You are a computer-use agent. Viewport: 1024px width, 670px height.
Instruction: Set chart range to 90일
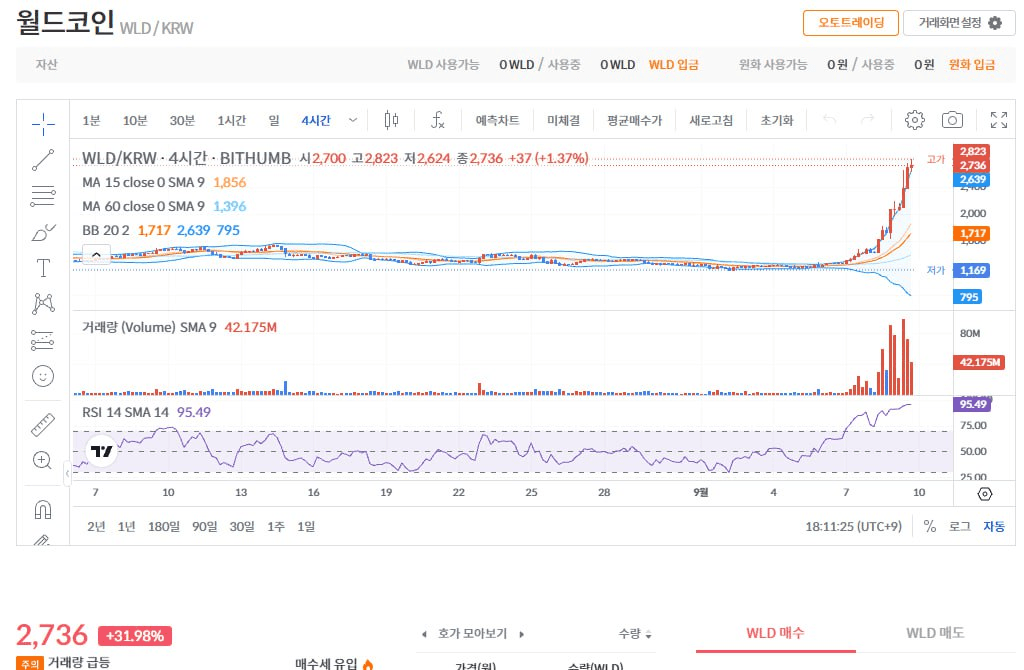pyautogui.click(x=204, y=526)
